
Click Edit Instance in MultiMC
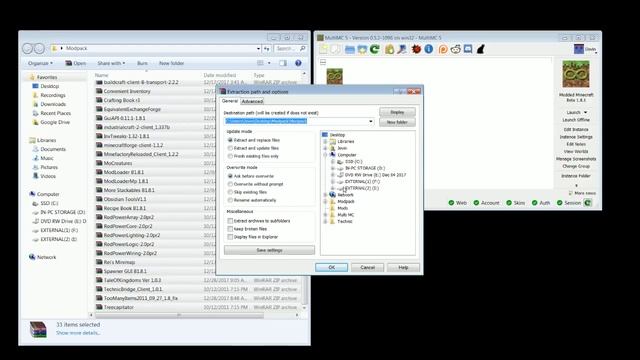[576, 129]
